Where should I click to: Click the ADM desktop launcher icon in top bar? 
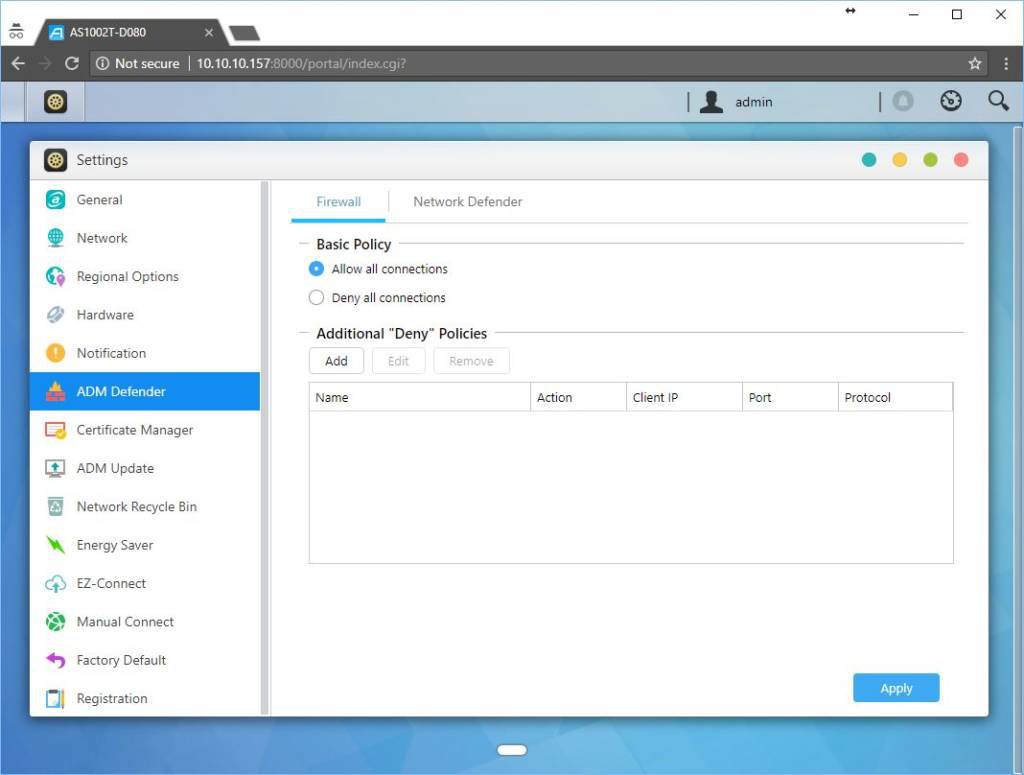tap(56, 102)
